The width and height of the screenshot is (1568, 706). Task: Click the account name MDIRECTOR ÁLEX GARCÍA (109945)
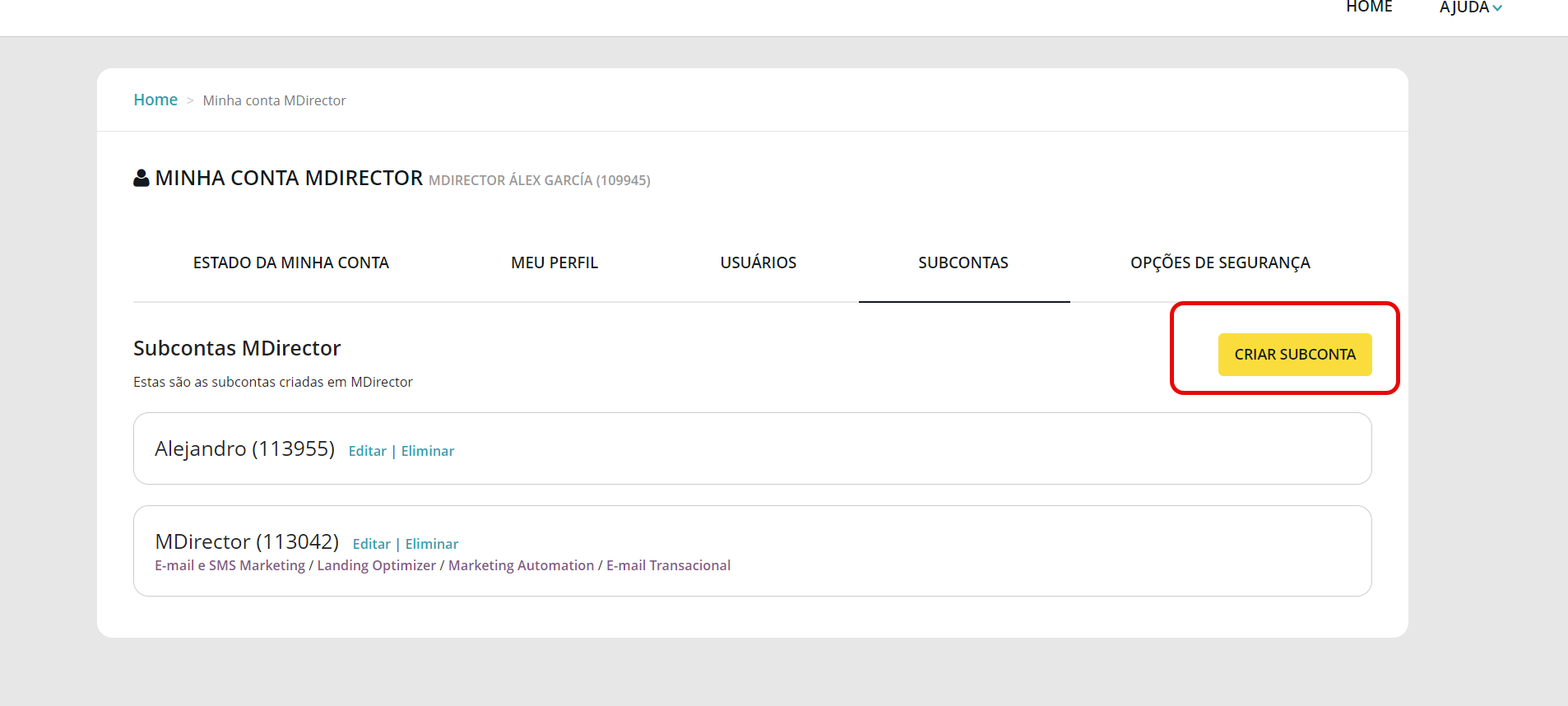(539, 180)
